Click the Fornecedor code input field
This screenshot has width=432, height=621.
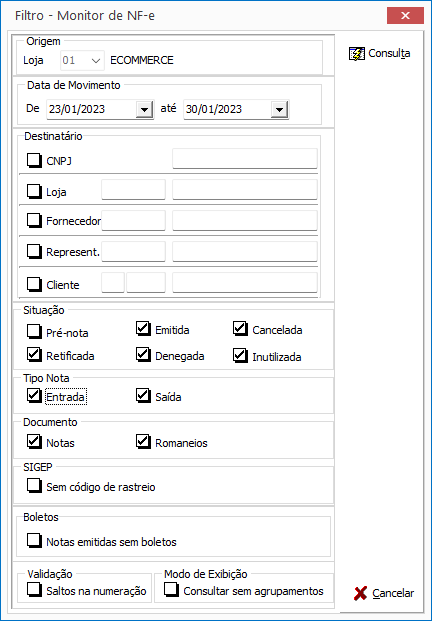(133, 220)
